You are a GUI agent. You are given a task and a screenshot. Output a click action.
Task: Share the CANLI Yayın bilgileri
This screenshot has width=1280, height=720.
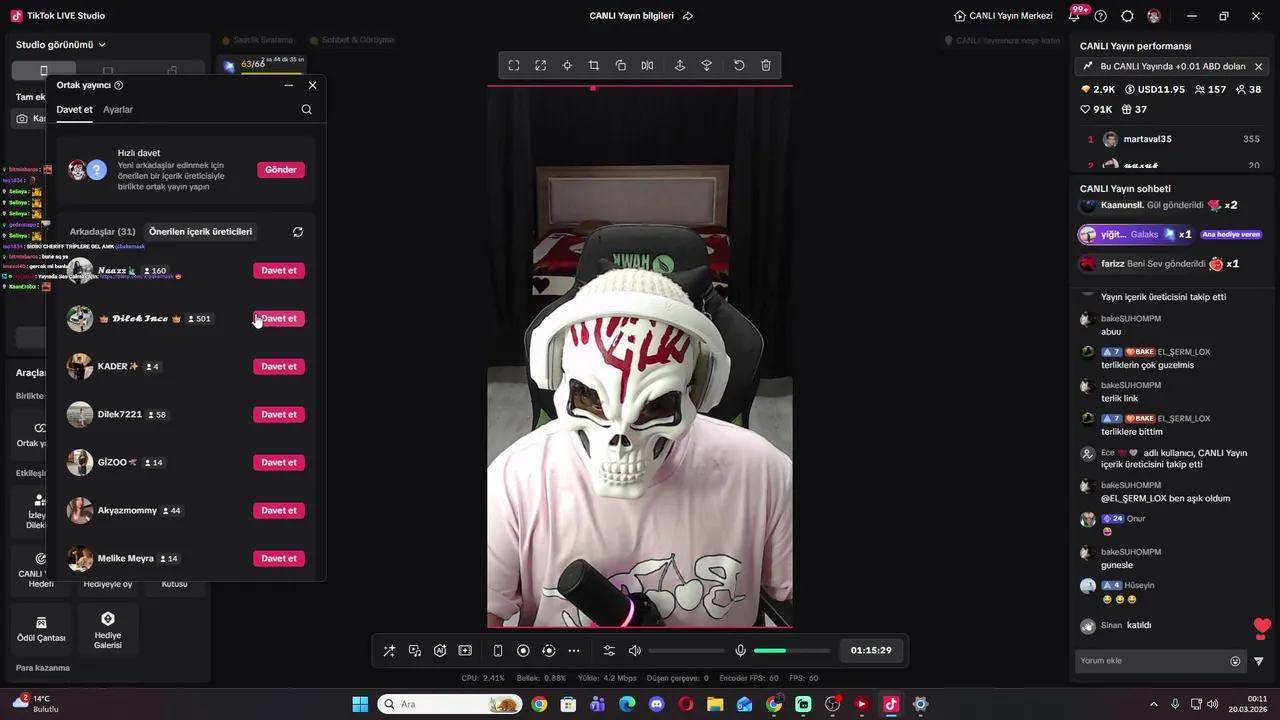pos(688,16)
